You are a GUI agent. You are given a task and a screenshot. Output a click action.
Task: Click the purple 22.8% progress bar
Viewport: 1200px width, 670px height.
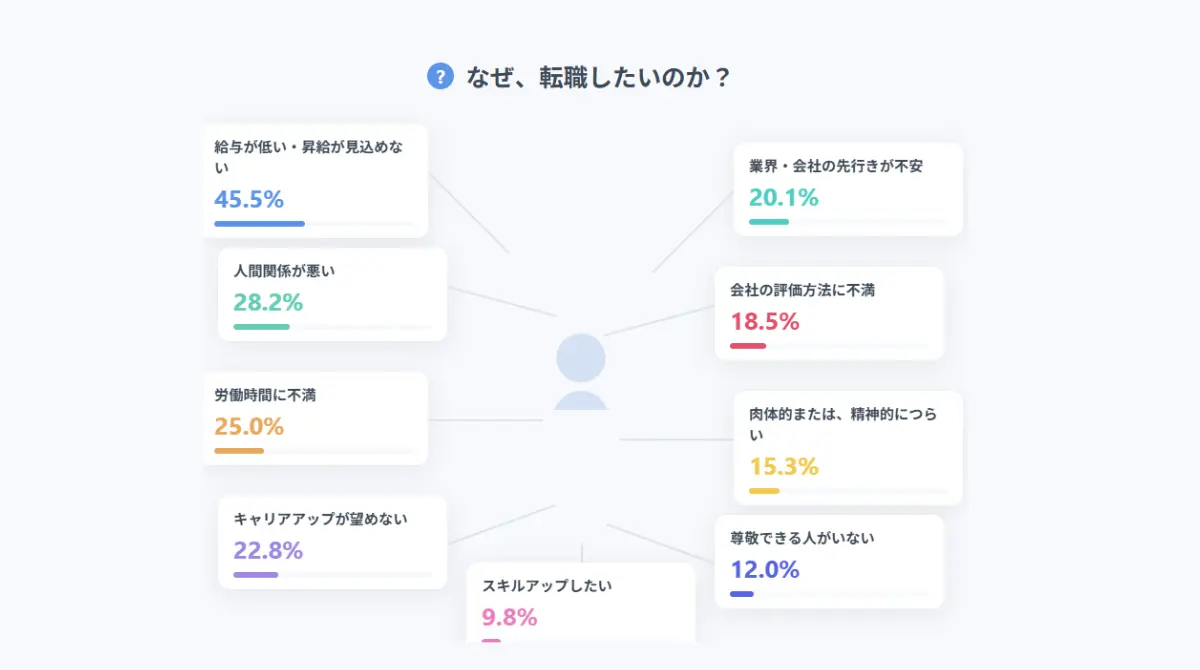[256, 575]
